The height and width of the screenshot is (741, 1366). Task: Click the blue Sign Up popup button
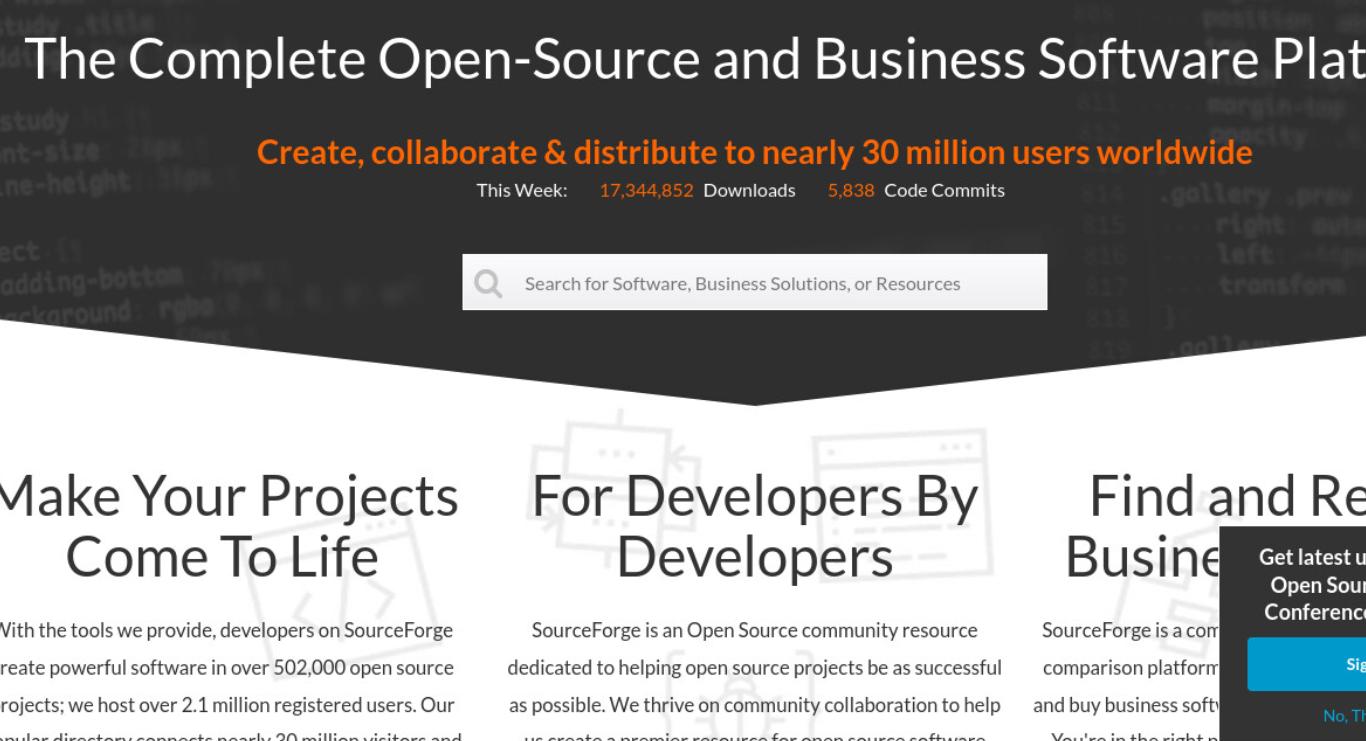click(x=1306, y=664)
